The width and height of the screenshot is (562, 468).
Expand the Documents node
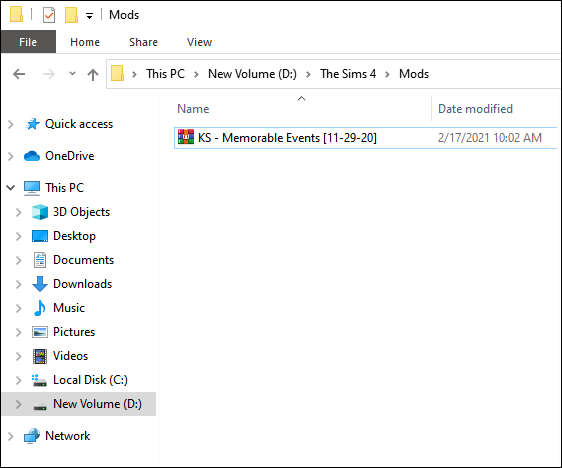point(19,261)
